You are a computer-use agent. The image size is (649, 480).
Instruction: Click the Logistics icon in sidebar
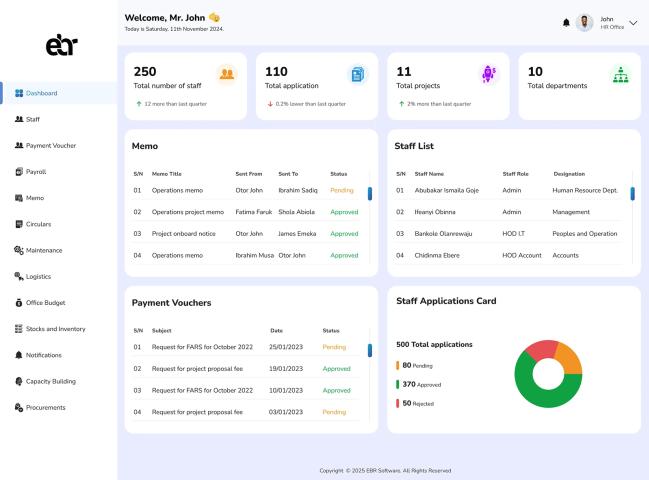coord(19,277)
